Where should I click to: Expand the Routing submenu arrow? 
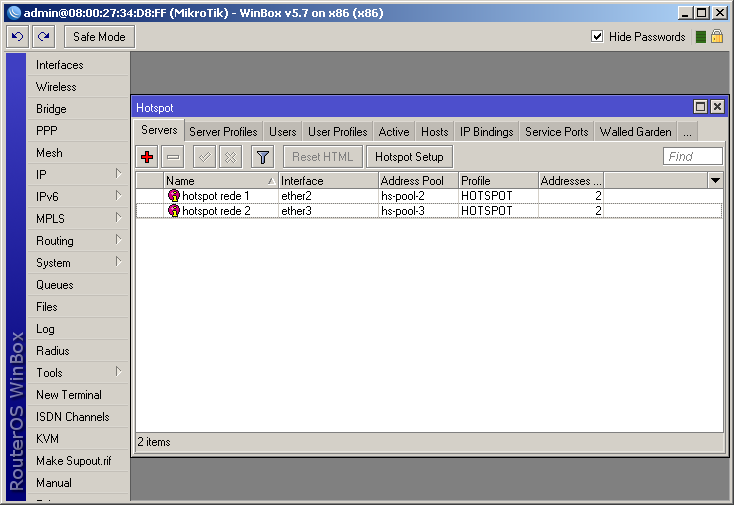(x=118, y=240)
